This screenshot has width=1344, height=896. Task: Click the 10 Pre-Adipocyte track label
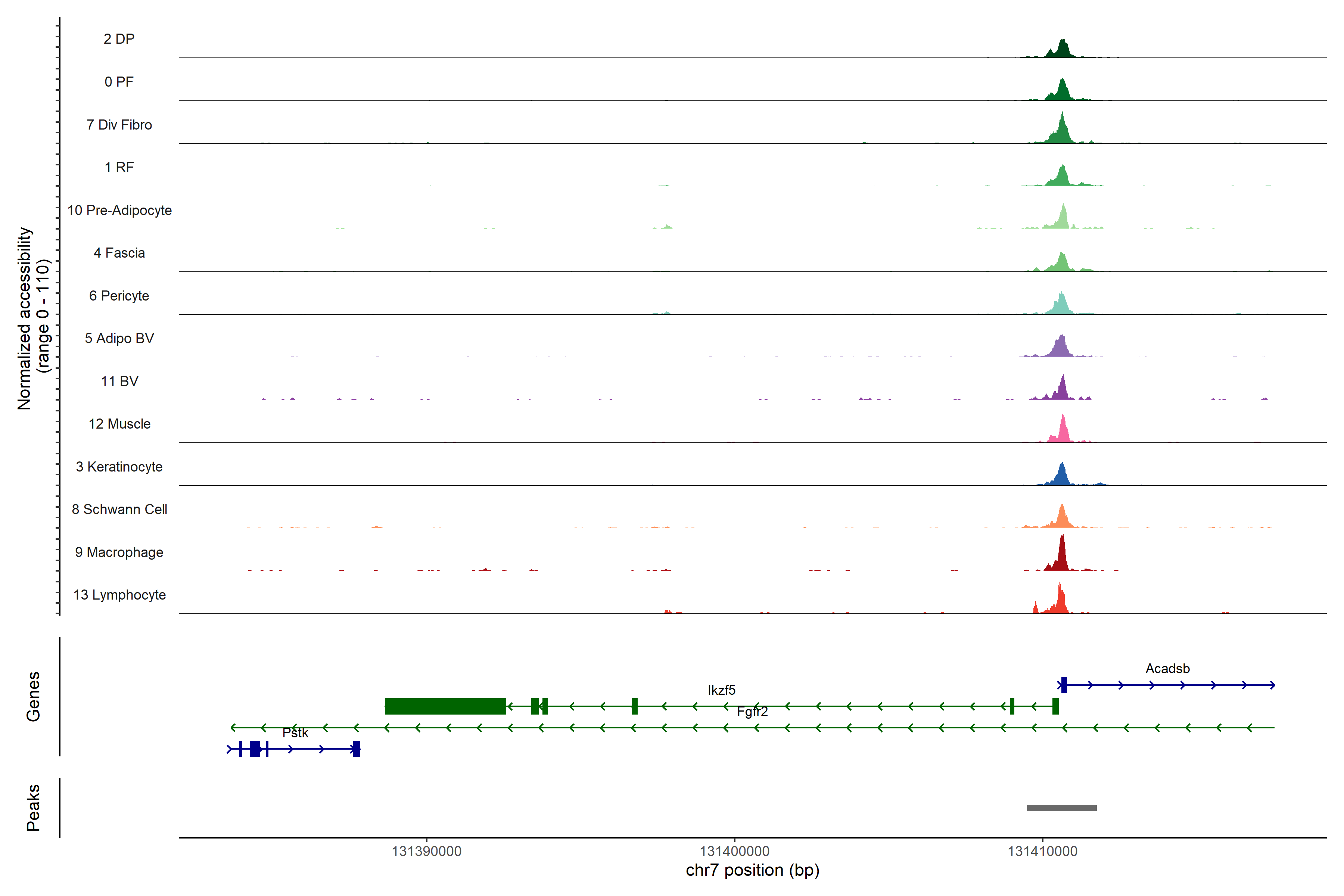click(x=119, y=210)
